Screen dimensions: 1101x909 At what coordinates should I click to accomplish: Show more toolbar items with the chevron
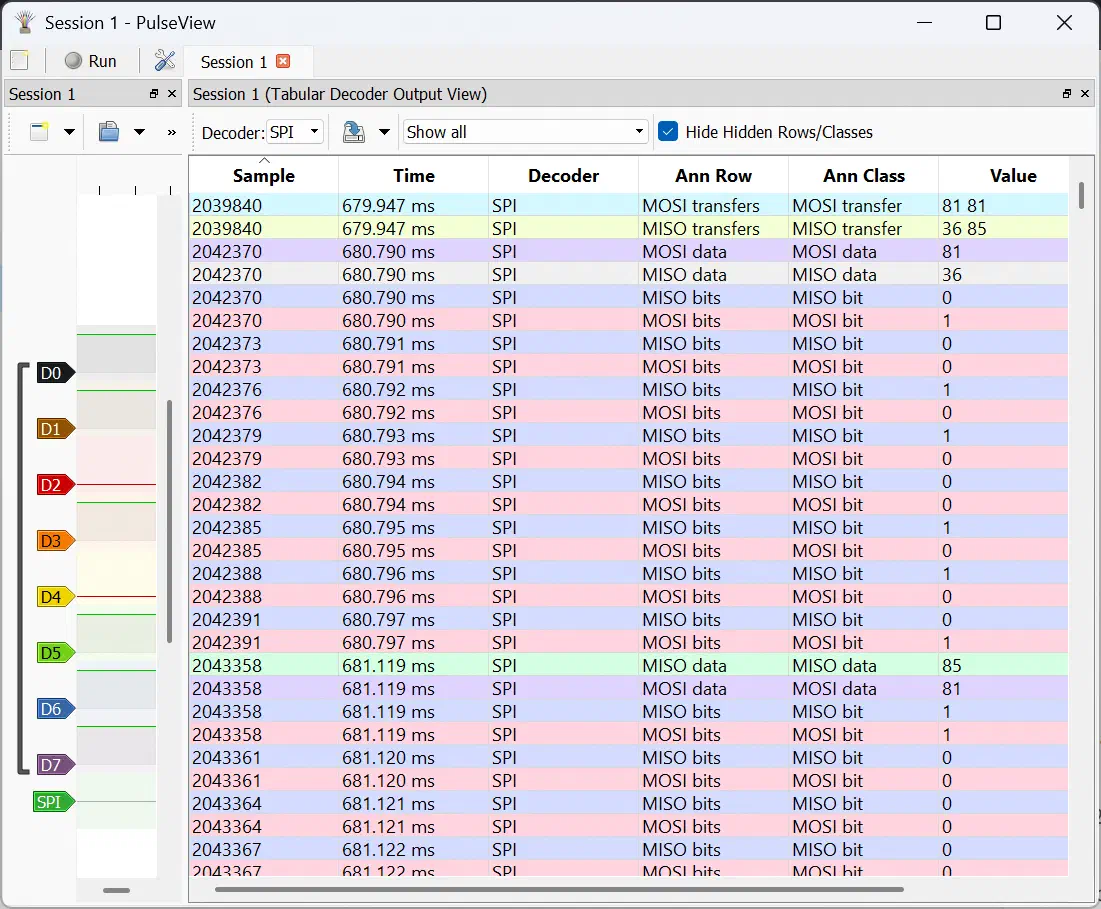(171, 132)
